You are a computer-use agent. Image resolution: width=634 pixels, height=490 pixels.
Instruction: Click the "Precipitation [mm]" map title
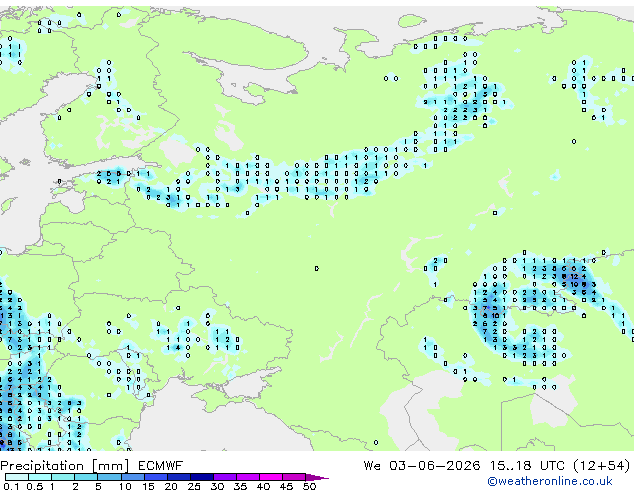(65, 466)
